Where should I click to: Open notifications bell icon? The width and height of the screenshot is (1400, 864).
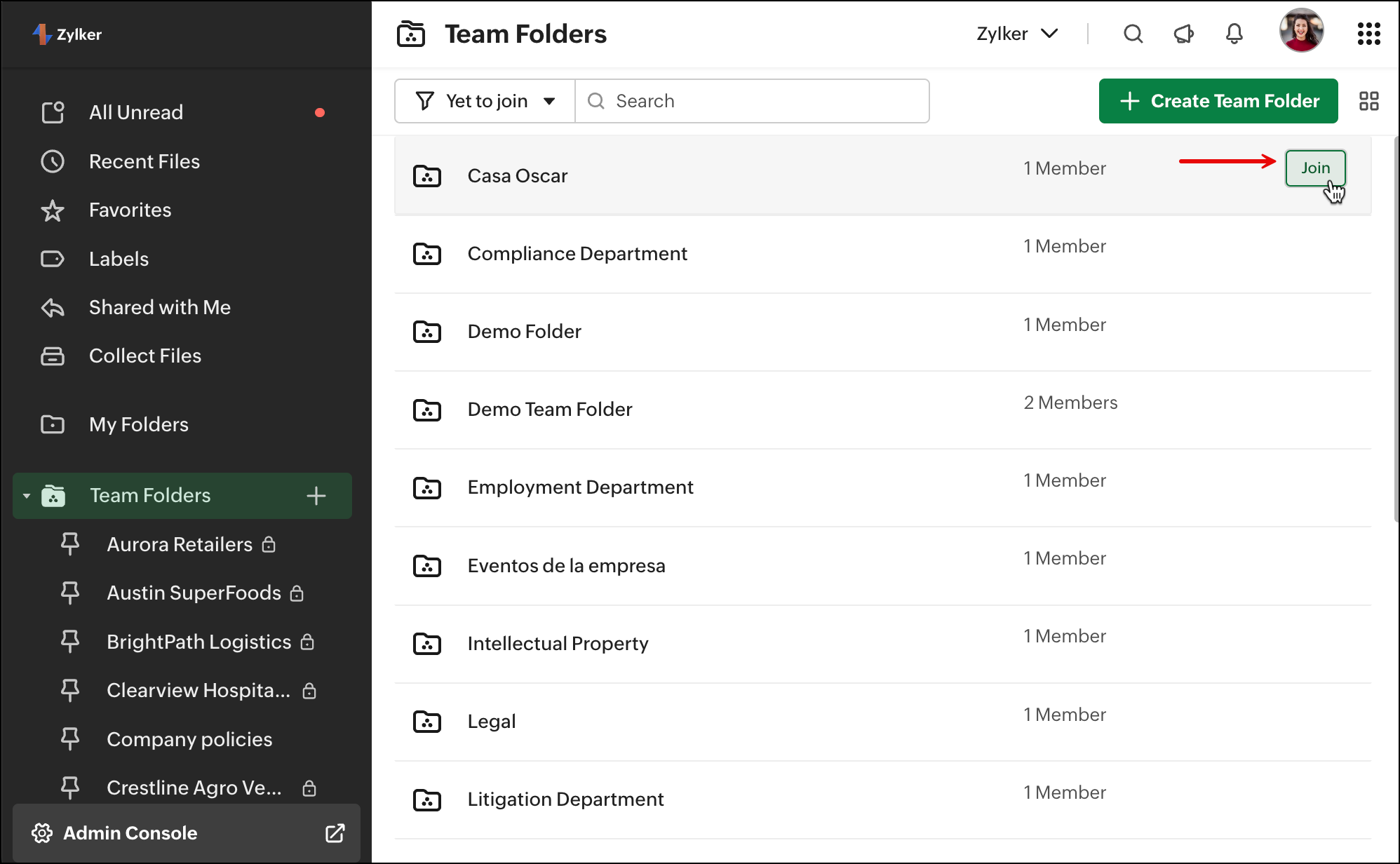1234,34
